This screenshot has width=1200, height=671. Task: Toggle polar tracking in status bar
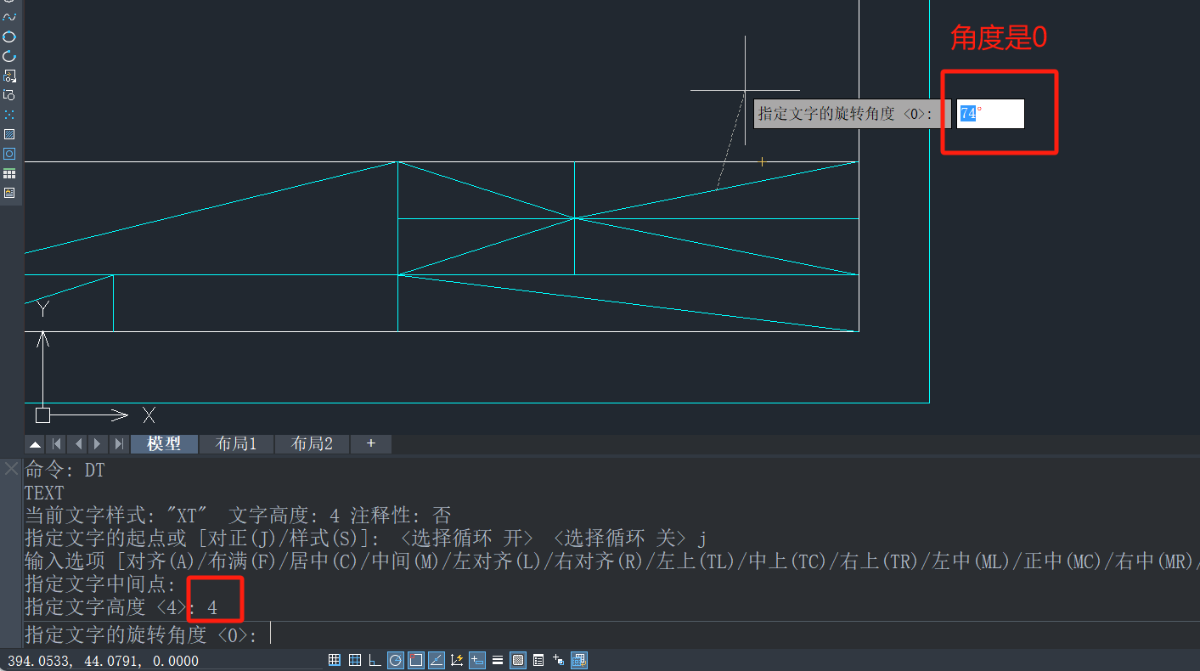point(395,660)
